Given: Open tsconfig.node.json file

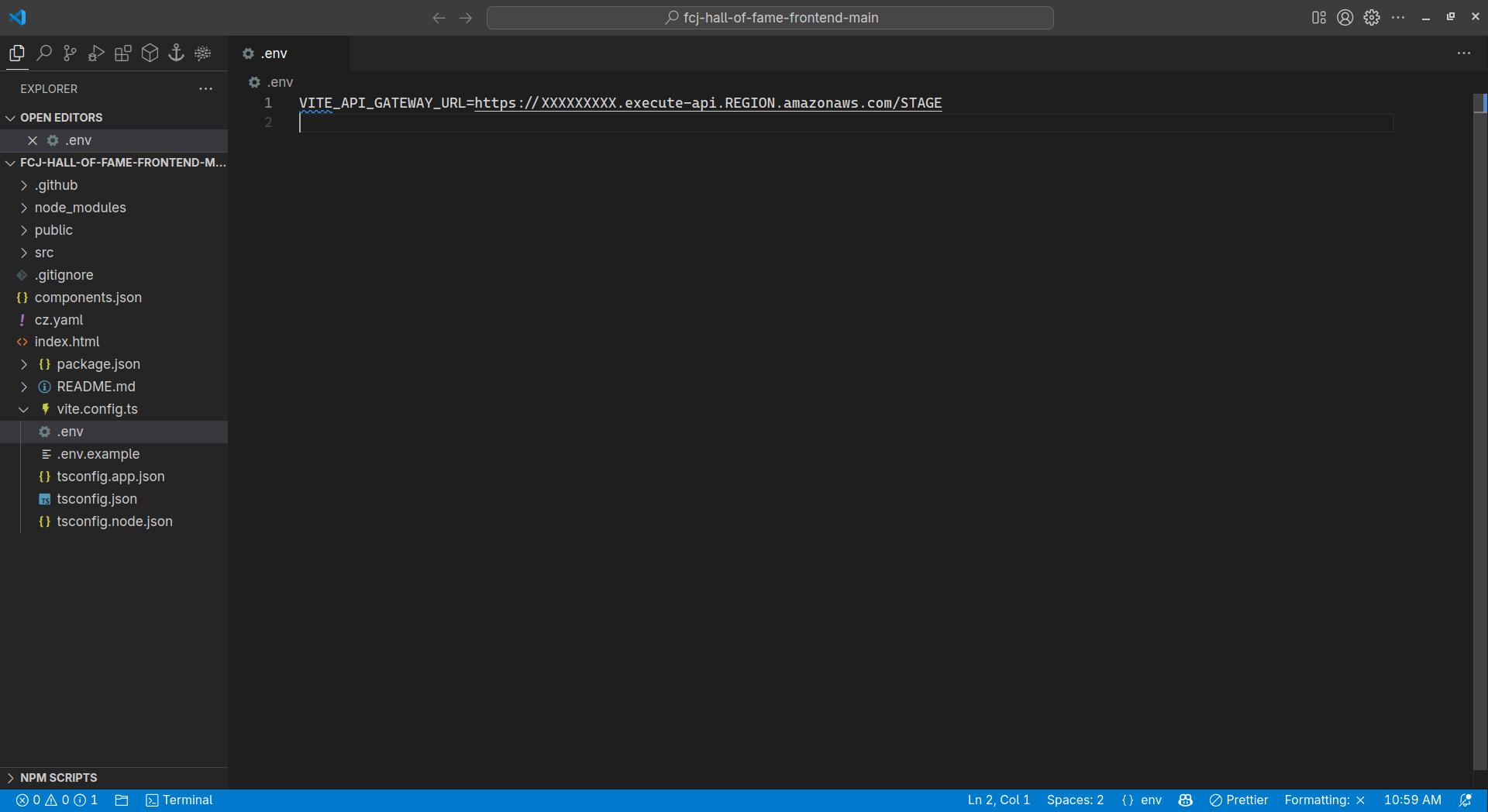Looking at the screenshot, I should coord(114,521).
